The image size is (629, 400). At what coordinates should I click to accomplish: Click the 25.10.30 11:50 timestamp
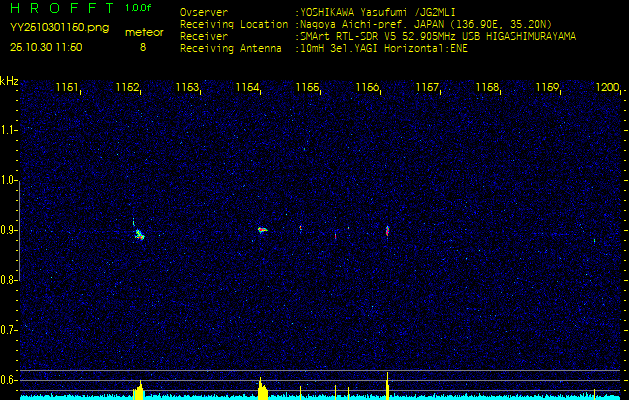[x=46, y=47]
